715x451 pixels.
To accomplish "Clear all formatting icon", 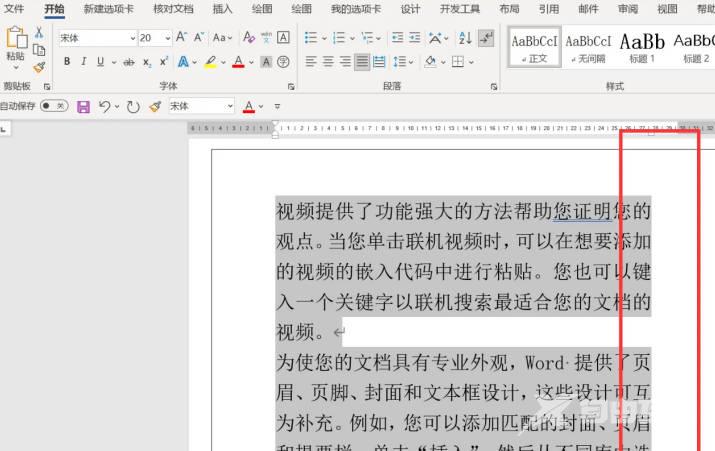I will (x=249, y=37).
